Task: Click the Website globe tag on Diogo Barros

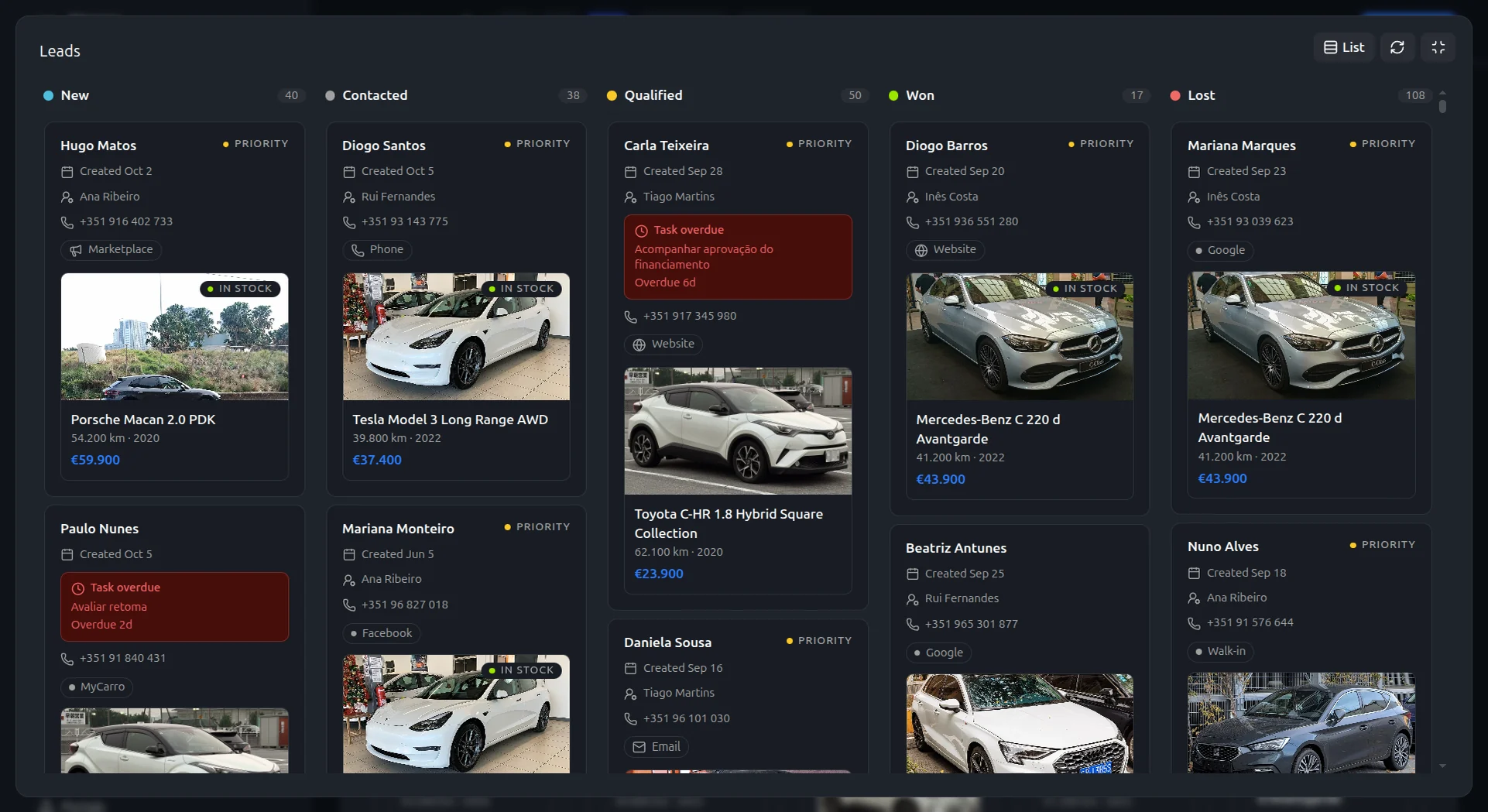Action: pyautogui.click(x=945, y=249)
